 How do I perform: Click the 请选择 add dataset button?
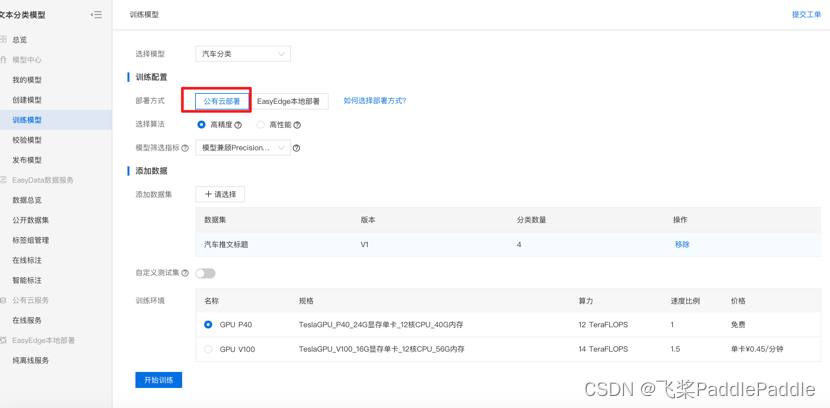coord(220,194)
